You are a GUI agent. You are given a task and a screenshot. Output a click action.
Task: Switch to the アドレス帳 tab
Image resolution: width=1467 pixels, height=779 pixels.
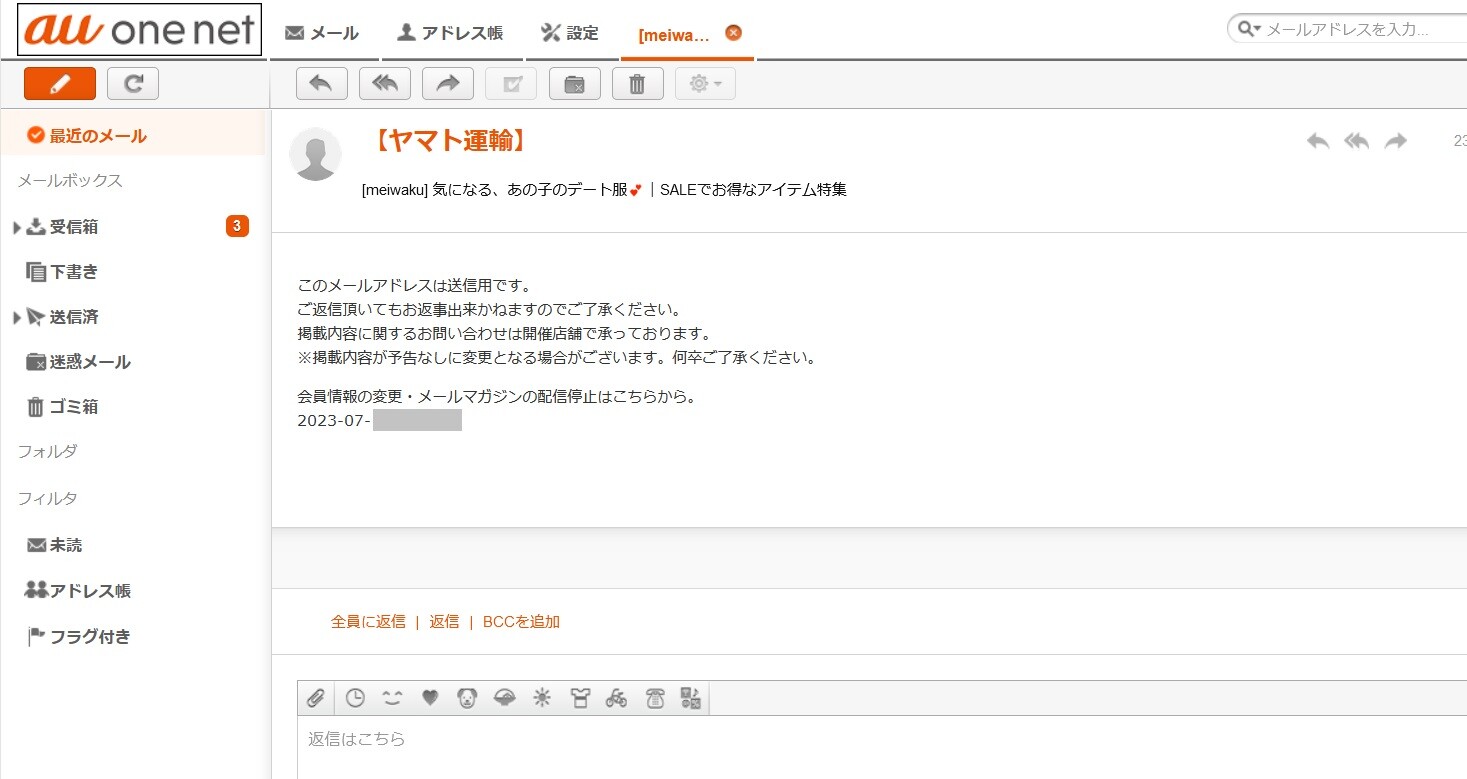(x=450, y=33)
